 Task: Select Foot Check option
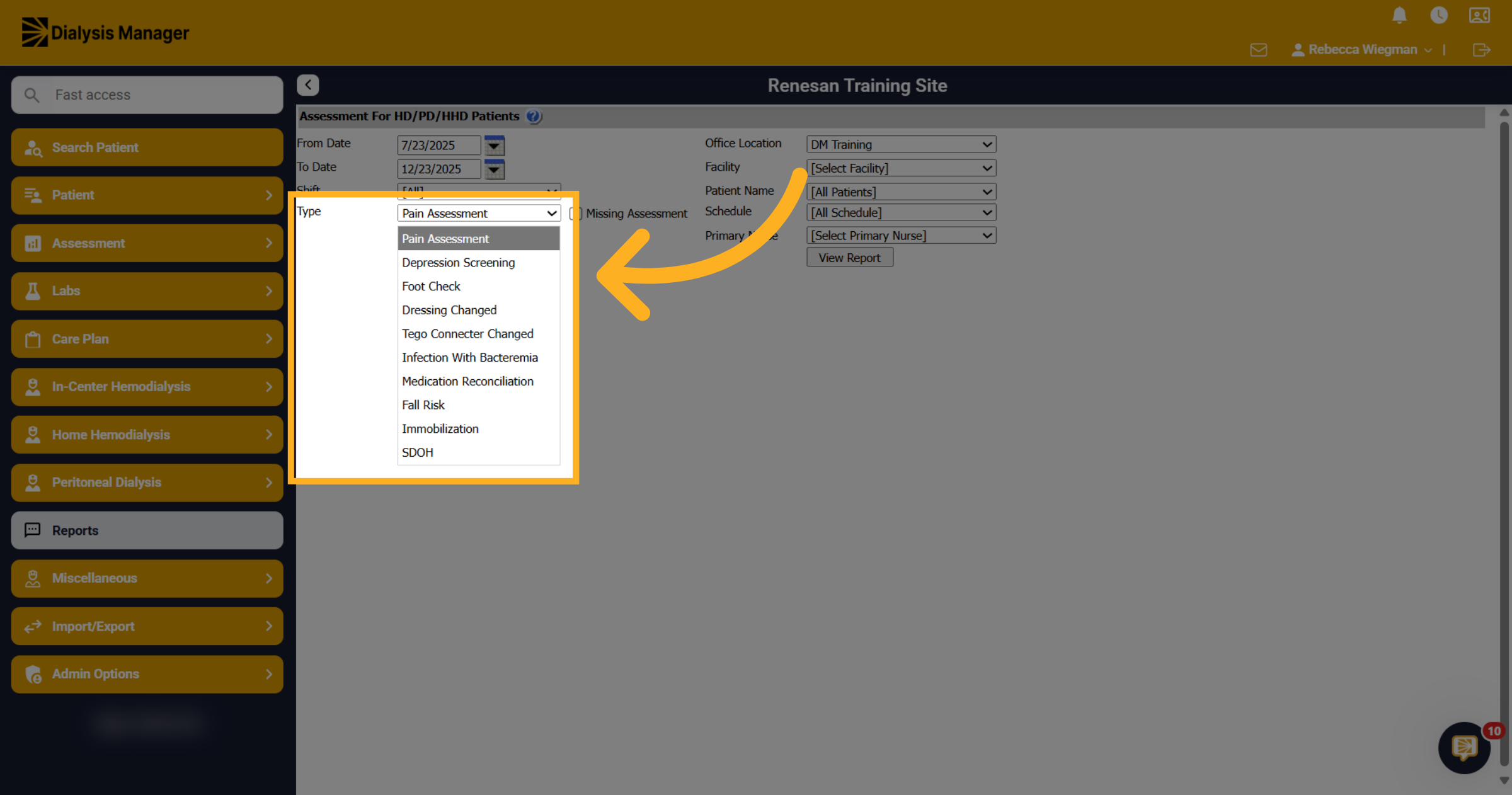479,287
